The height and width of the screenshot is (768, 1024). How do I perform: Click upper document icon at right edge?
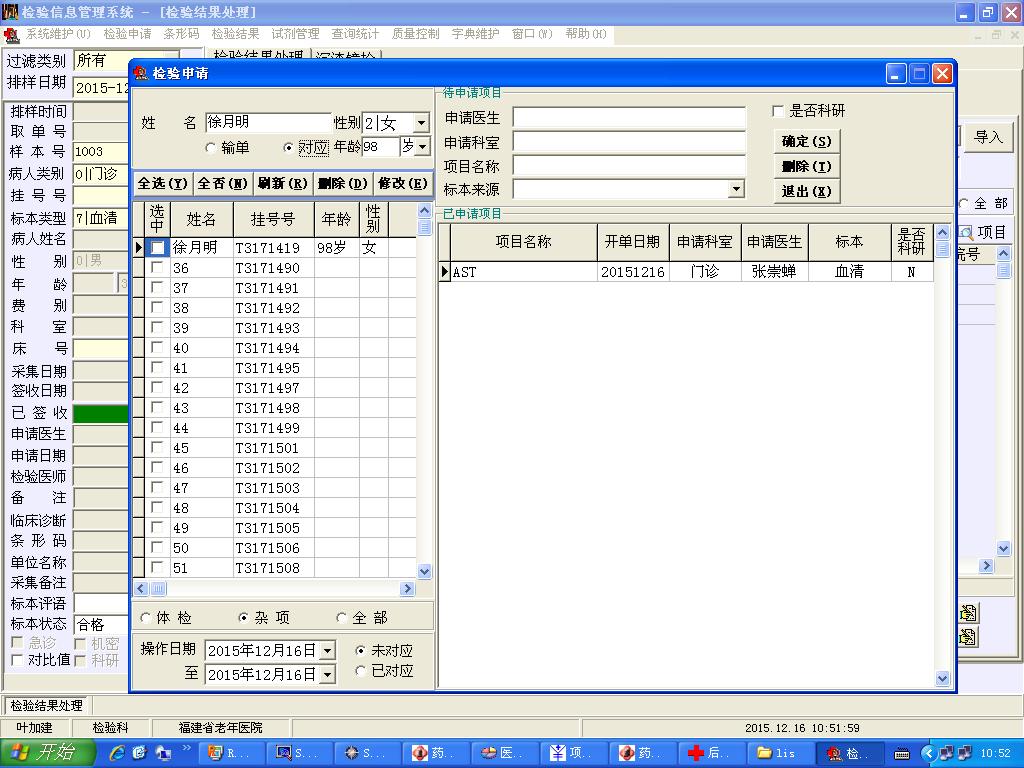[968, 613]
